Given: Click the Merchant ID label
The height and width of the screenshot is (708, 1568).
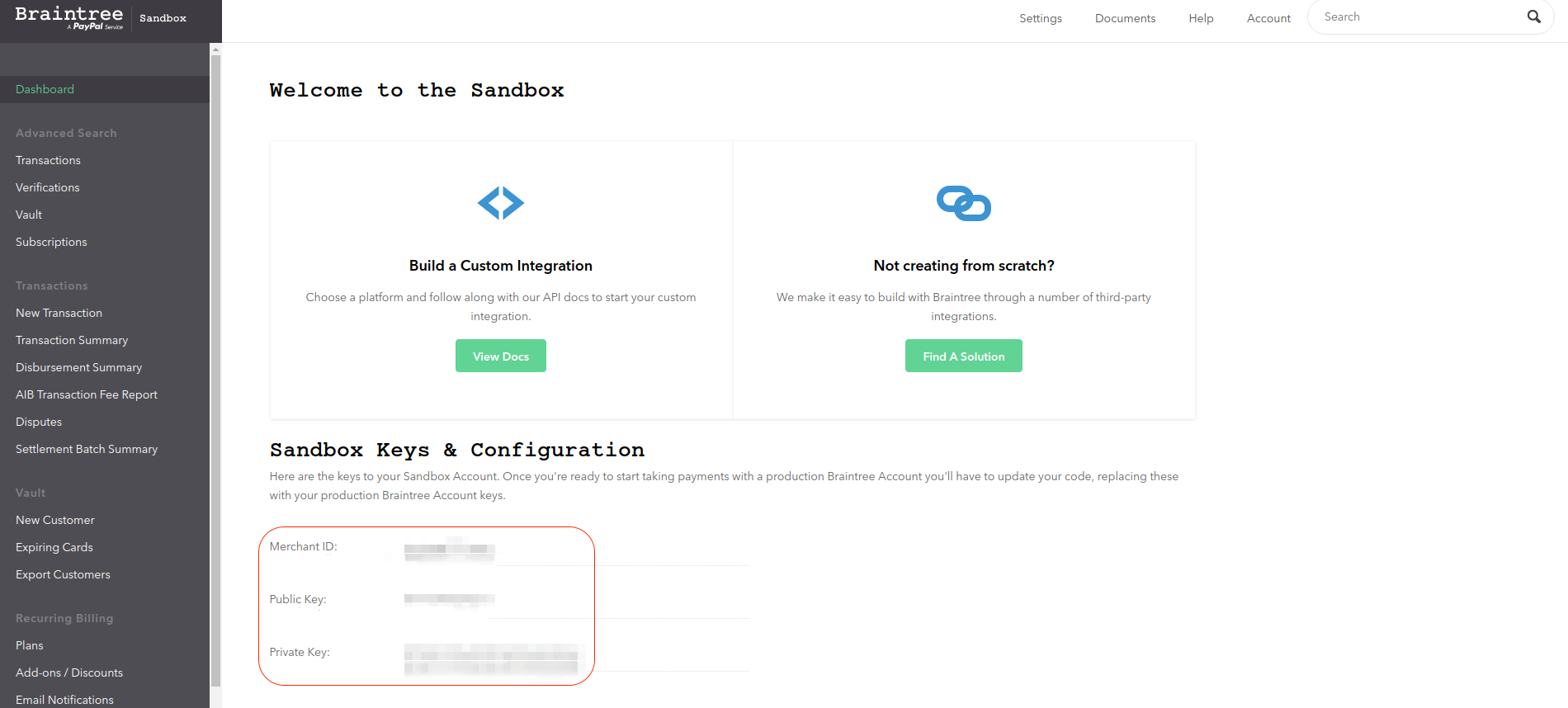Looking at the screenshot, I should pos(303,546).
